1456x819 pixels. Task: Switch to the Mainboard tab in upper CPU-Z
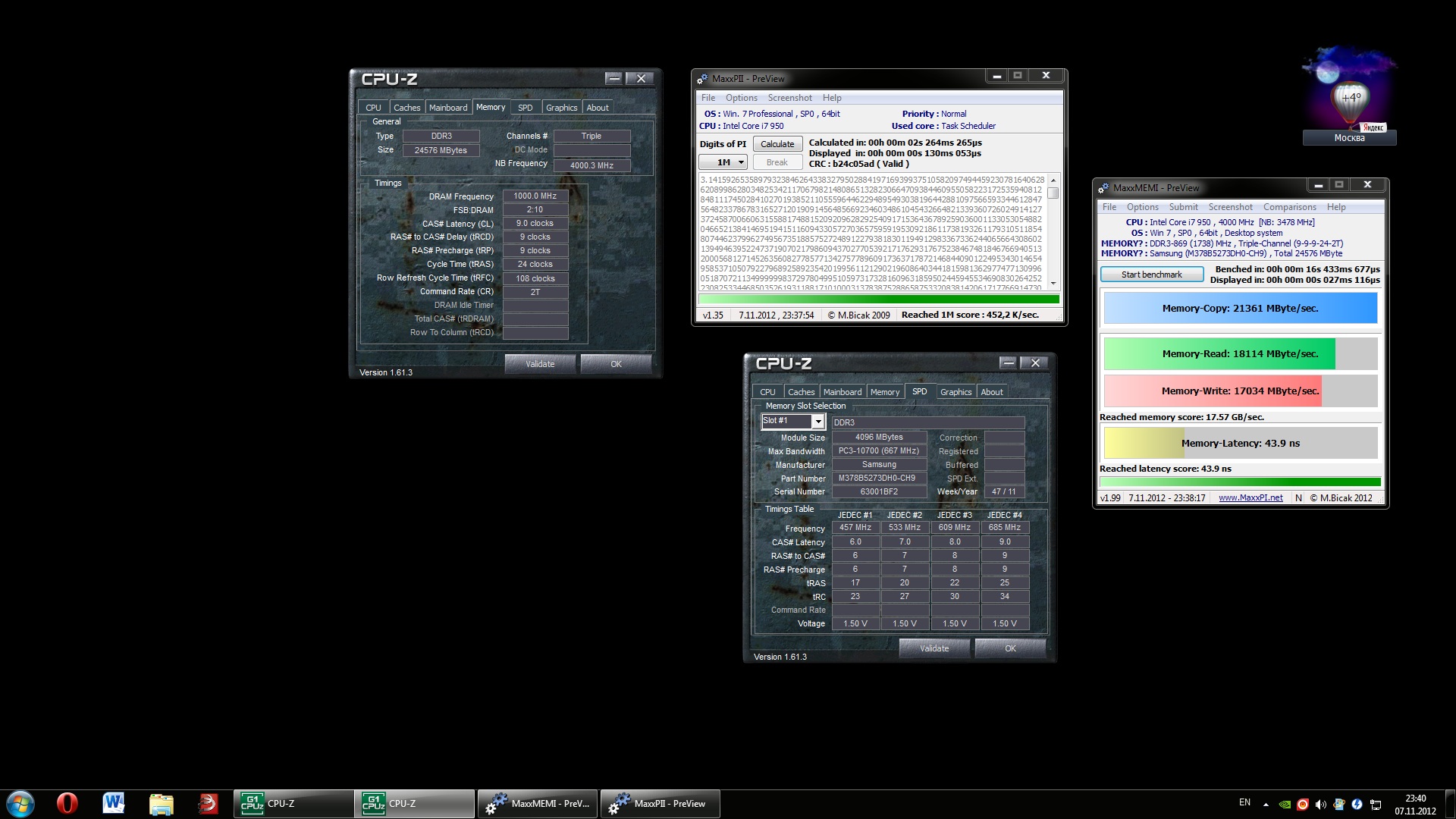(x=448, y=108)
